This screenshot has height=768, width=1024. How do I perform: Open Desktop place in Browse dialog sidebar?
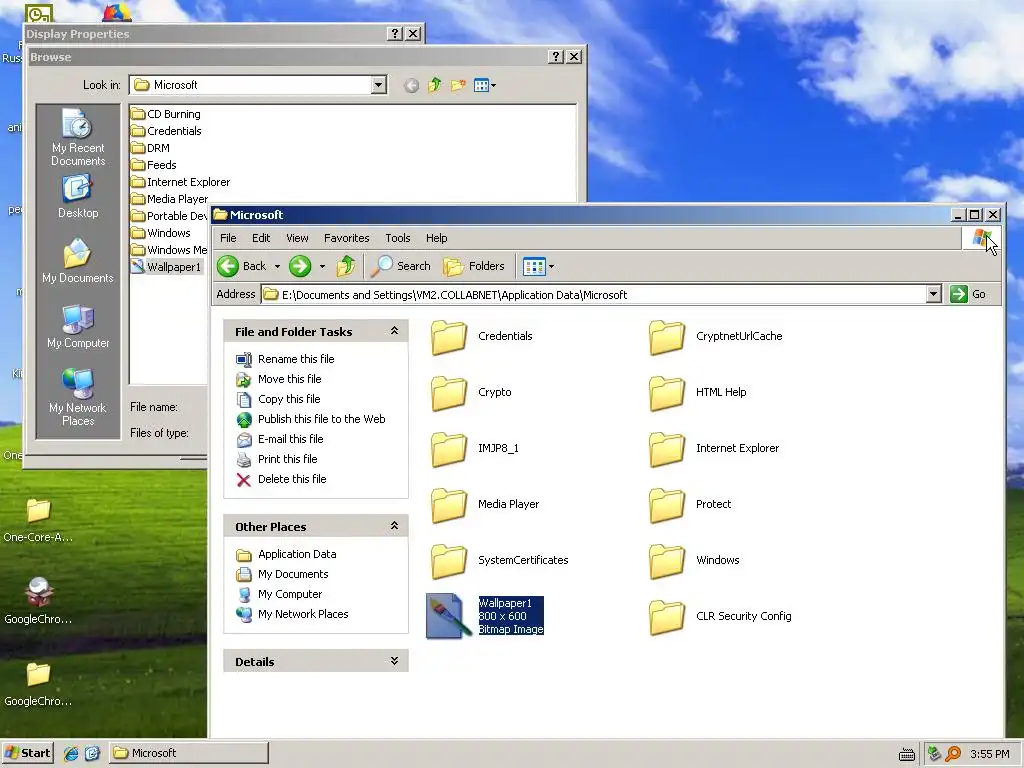[78, 196]
